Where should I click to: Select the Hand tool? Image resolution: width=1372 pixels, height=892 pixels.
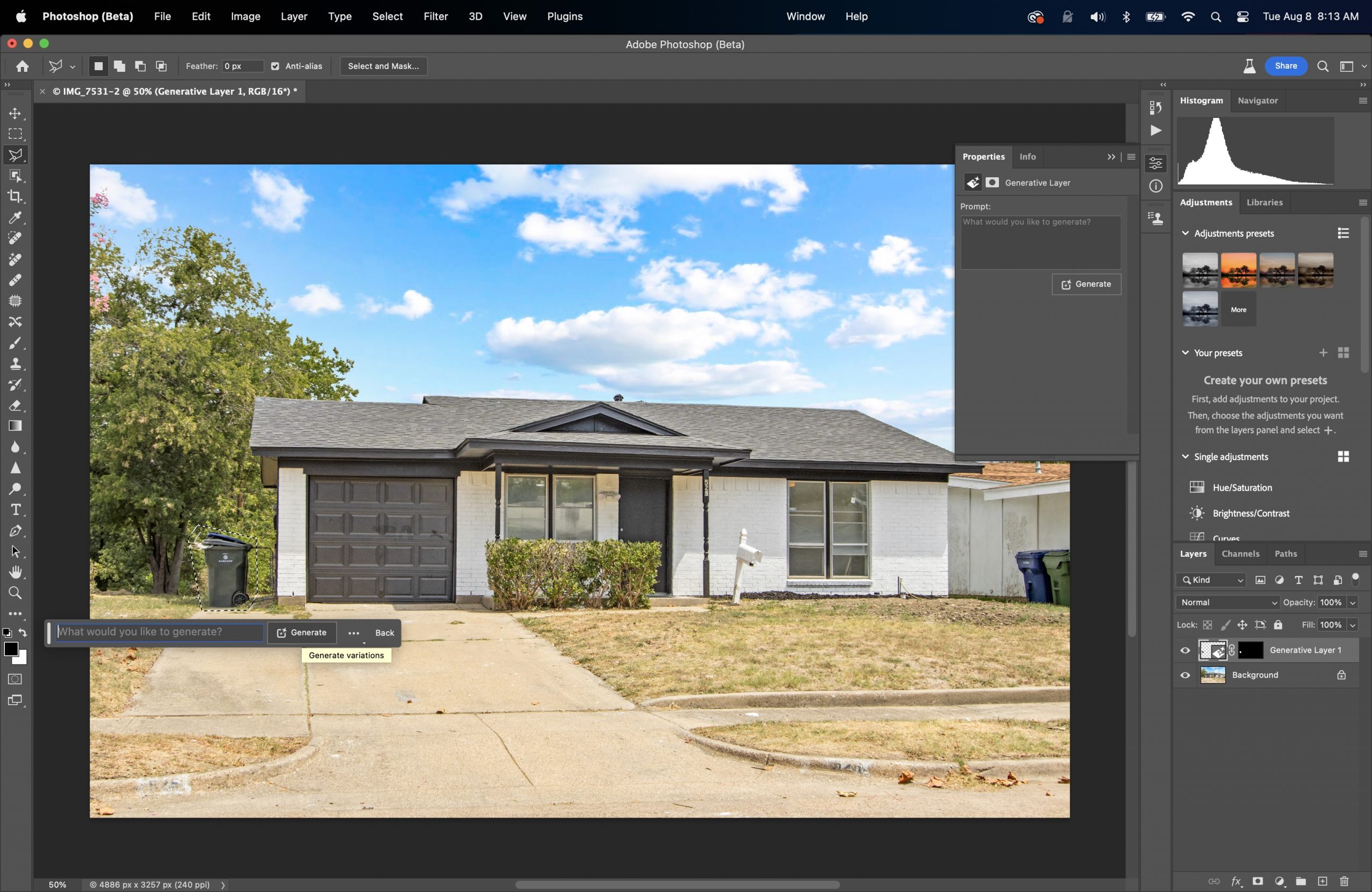pyautogui.click(x=16, y=572)
